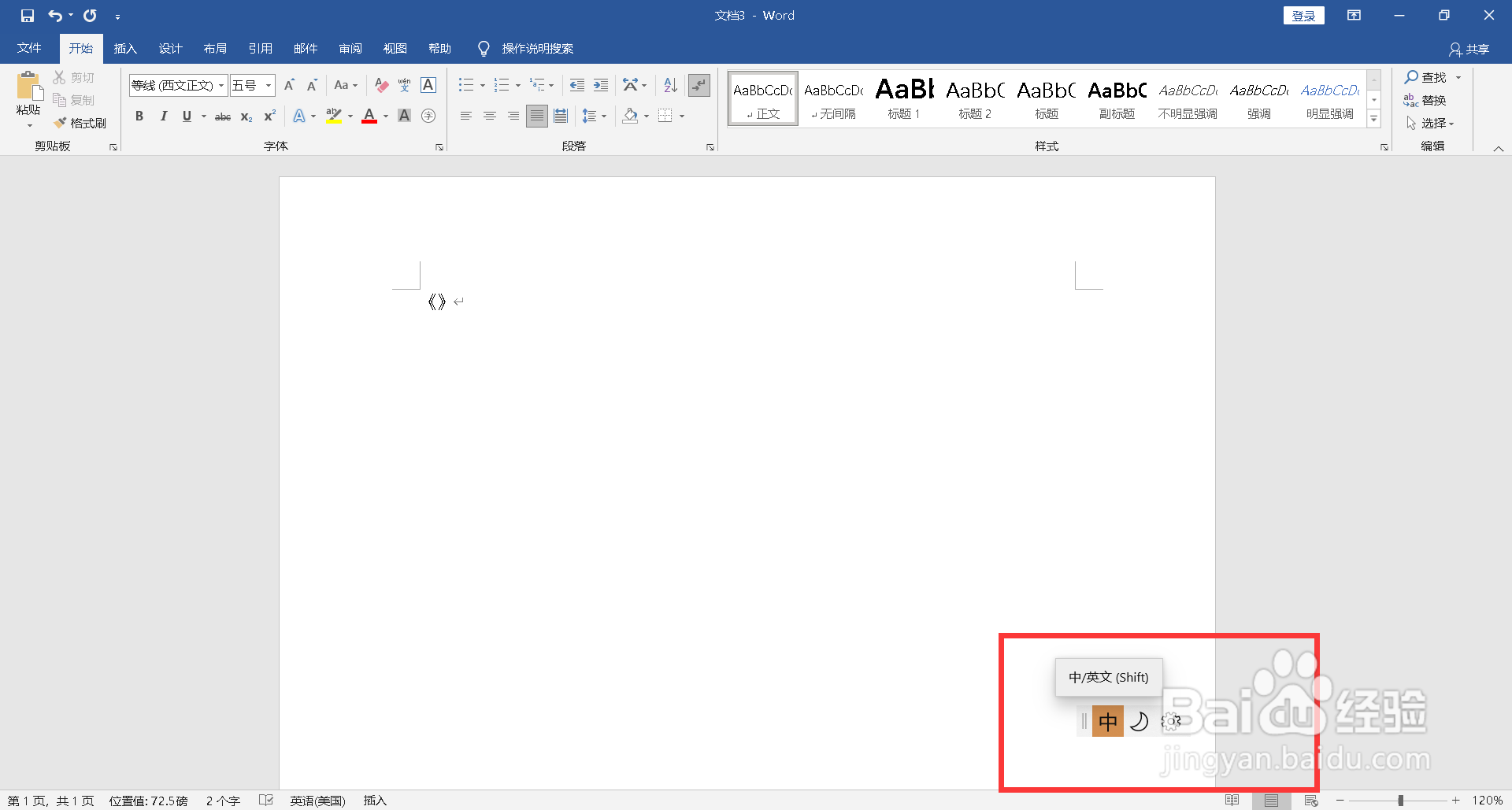
Task: Decrease paragraph indent
Action: (576, 85)
